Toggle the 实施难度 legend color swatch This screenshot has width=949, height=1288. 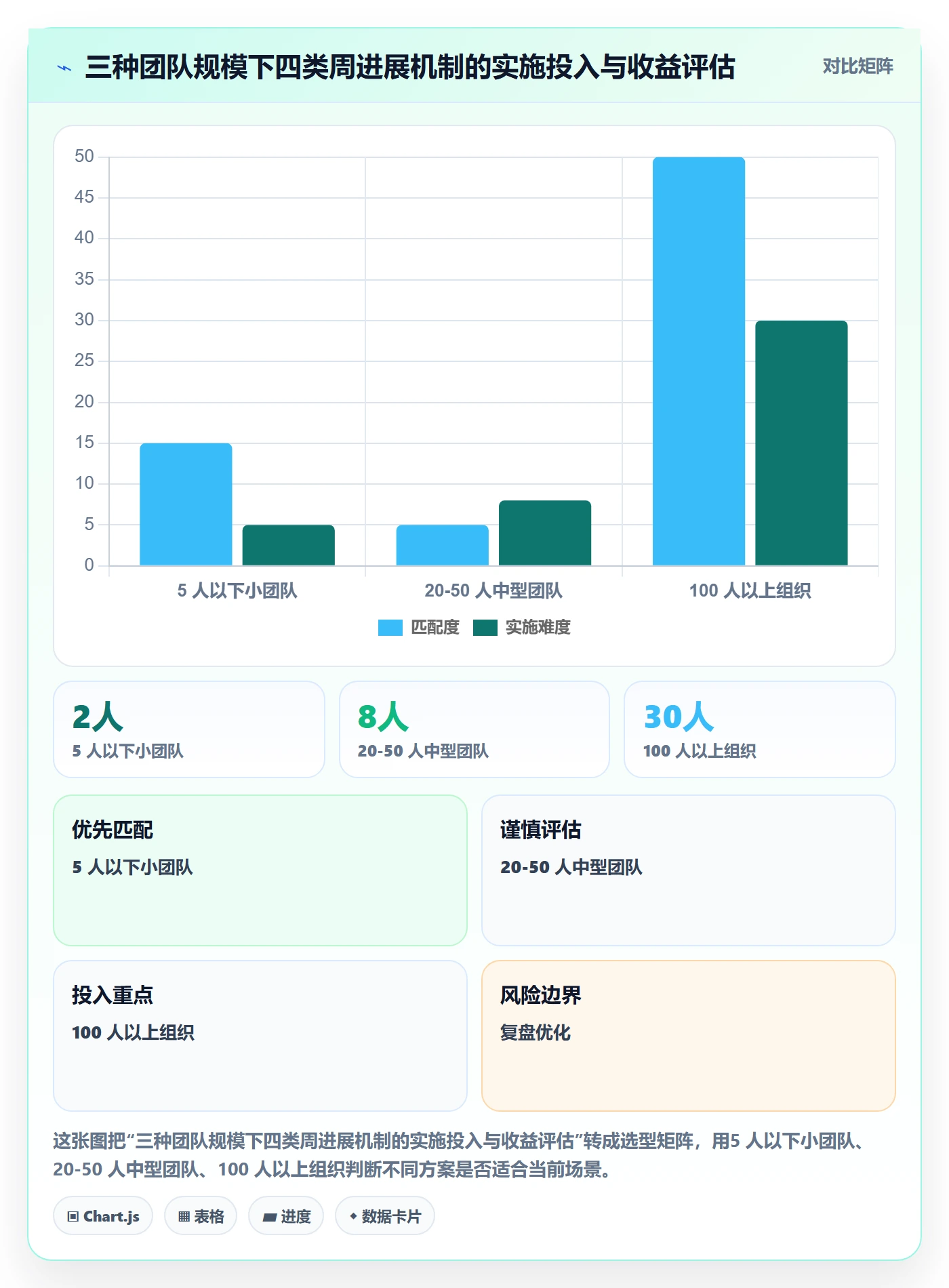[x=485, y=628]
